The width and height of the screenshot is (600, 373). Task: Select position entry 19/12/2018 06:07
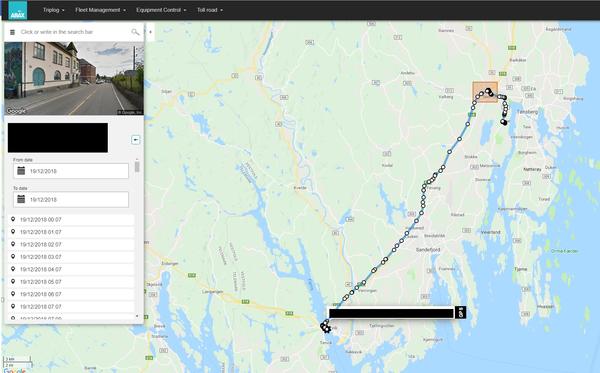click(71, 294)
